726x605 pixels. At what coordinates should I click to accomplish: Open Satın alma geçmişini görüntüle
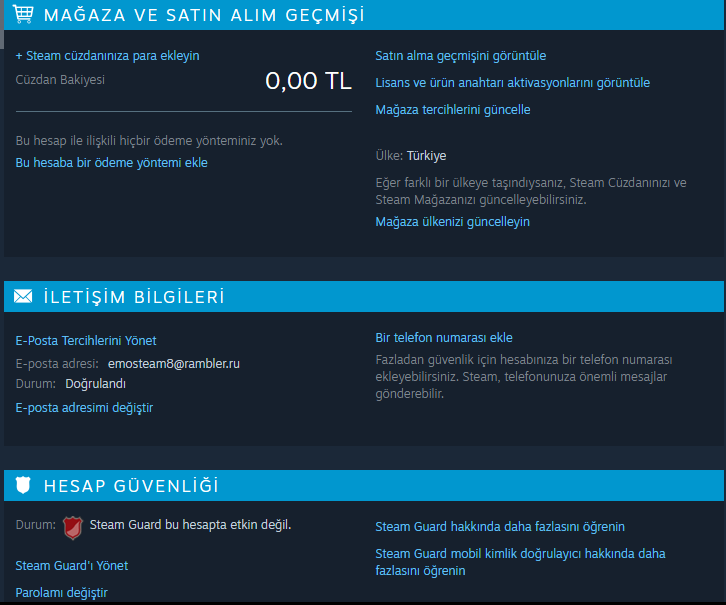pyautogui.click(x=461, y=56)
